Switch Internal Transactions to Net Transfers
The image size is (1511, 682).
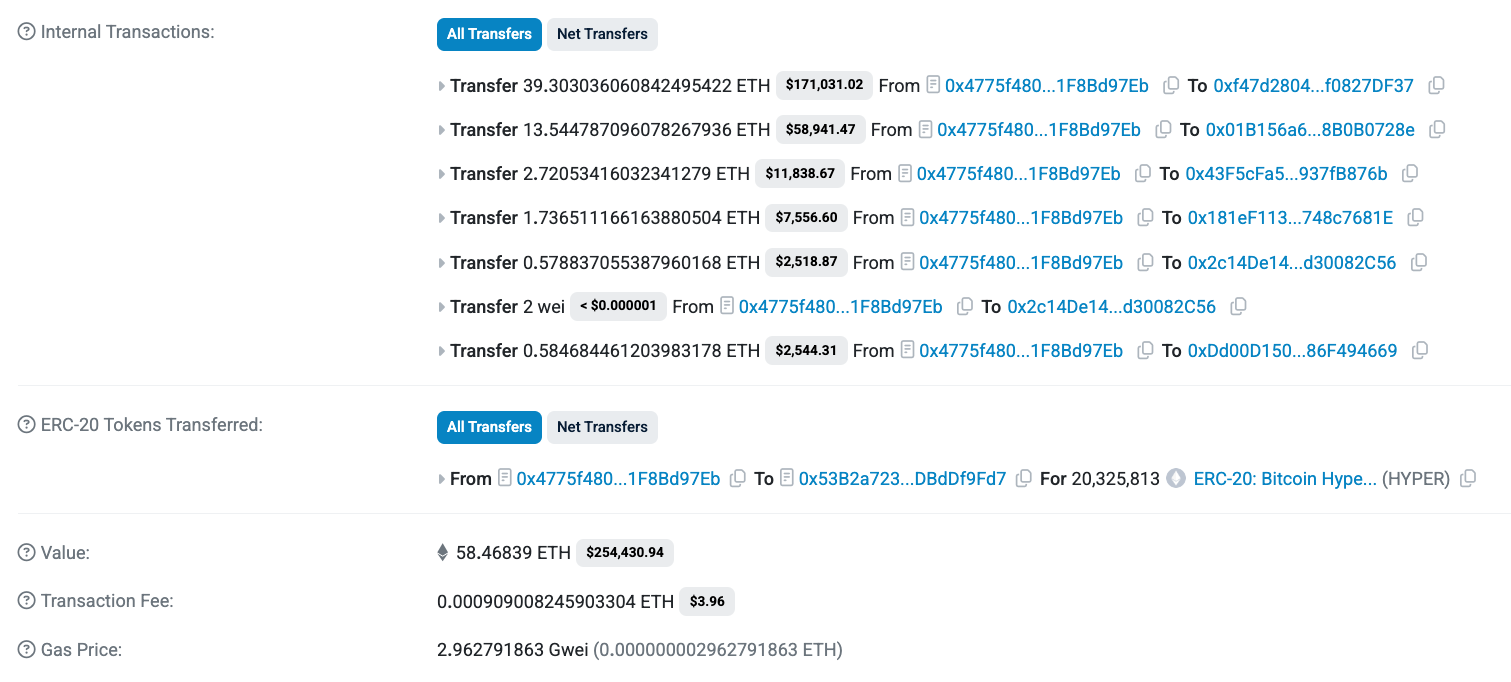(x=602, y=34)
